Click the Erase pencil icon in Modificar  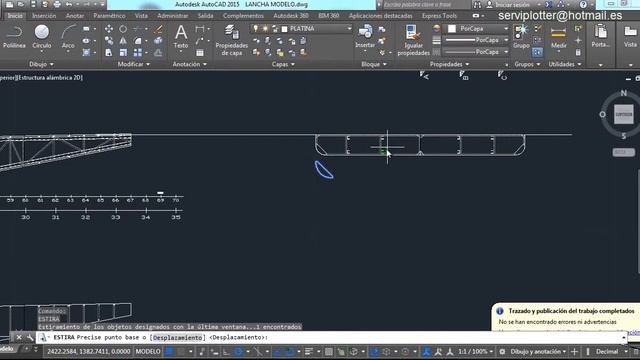(x=158, y=29)
